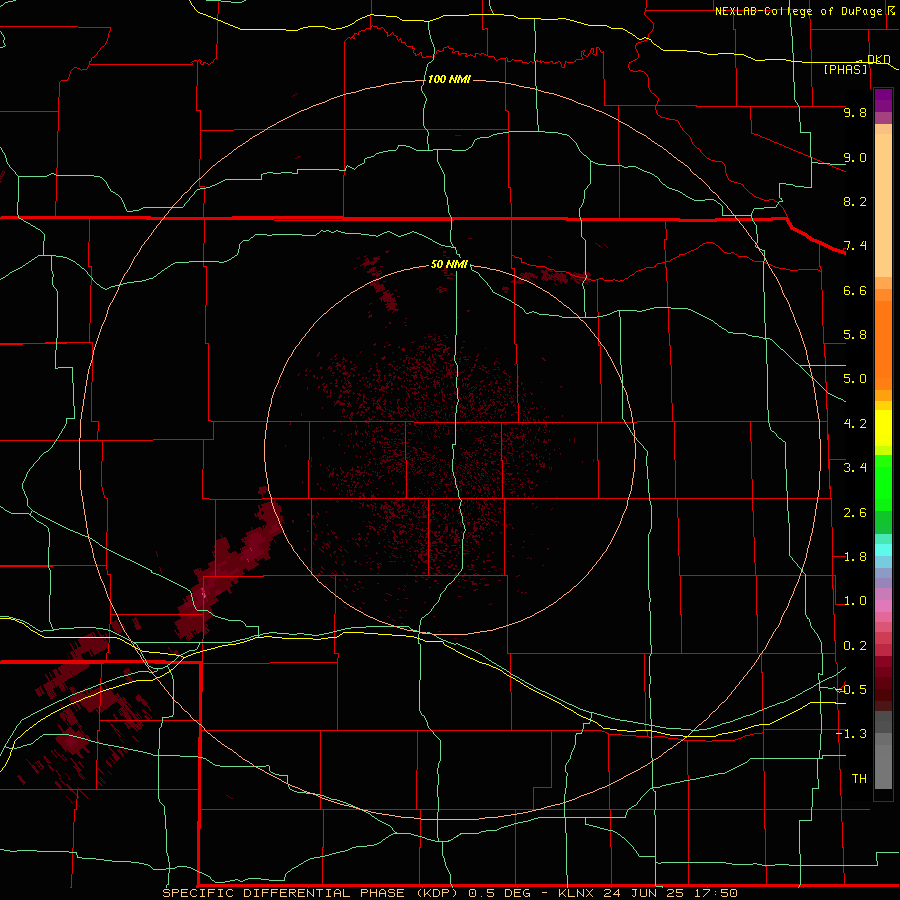Click the [PHAS] units label
Image resolution: width=900 pixels, height=900 pixels.
pos(845,69)
